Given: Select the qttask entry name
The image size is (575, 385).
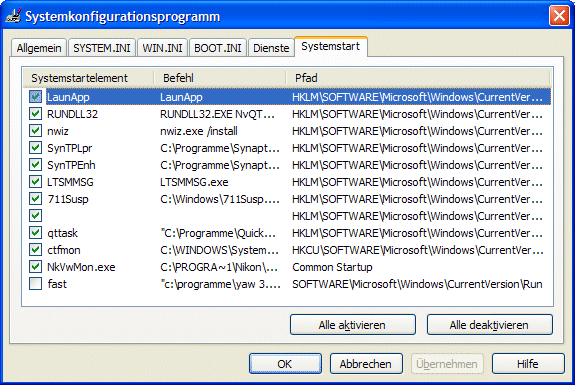Looking at the screenshot, I should [62, 233].
